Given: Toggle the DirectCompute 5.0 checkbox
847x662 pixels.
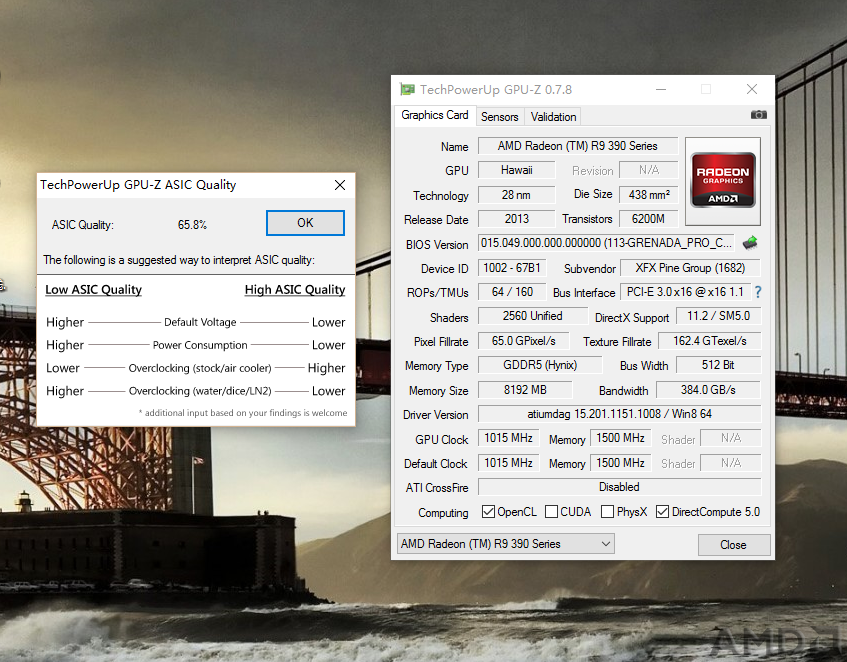Looking at the screenshot, I should tap(662, 511).
